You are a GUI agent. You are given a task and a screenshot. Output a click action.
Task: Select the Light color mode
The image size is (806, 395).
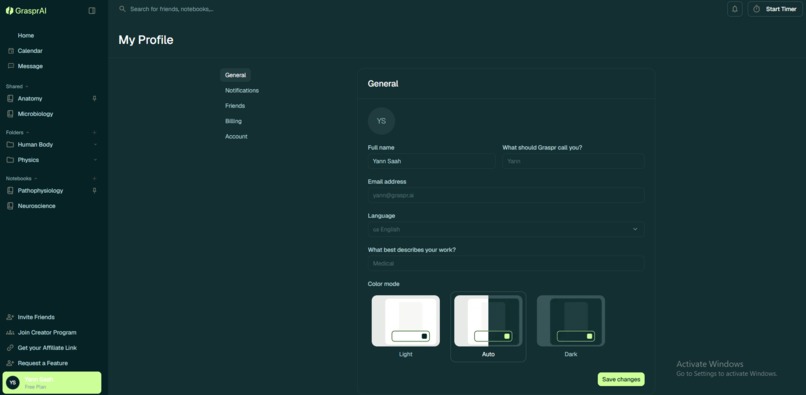(x=406, y=321)
